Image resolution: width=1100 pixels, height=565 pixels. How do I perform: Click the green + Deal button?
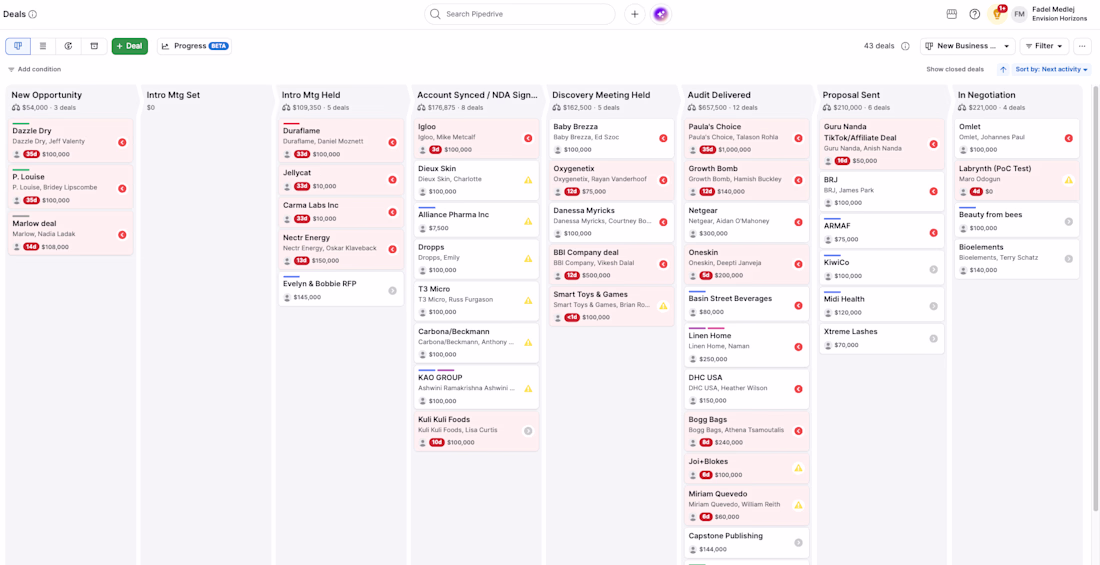(x=129, y=46)
